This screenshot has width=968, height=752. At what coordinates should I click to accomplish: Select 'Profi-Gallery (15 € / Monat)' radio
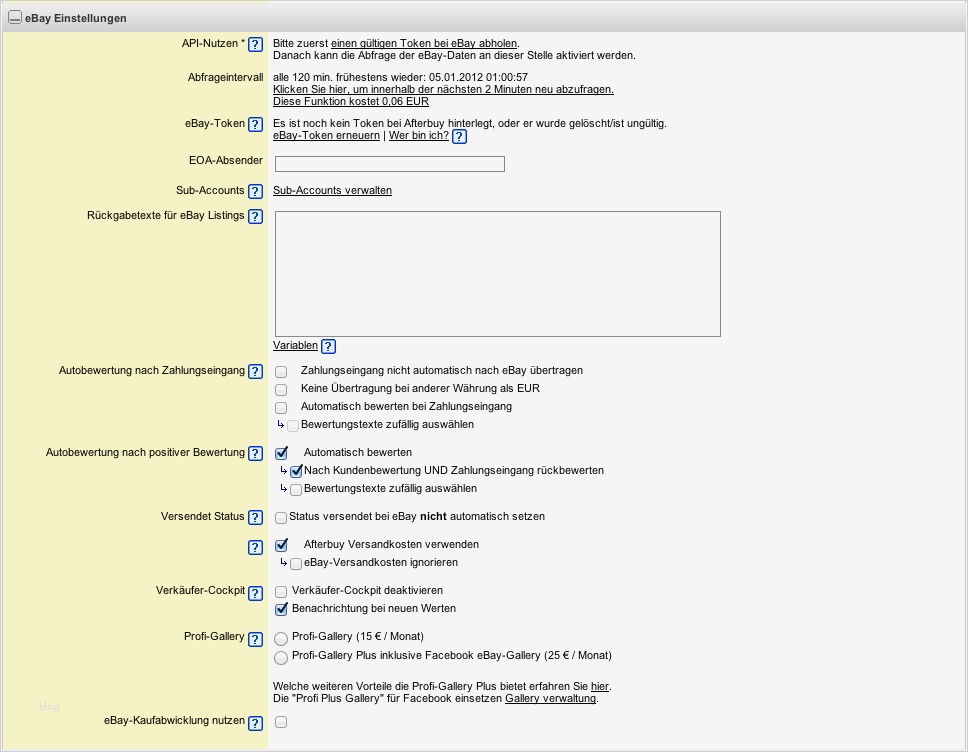[x=281, y=638]
